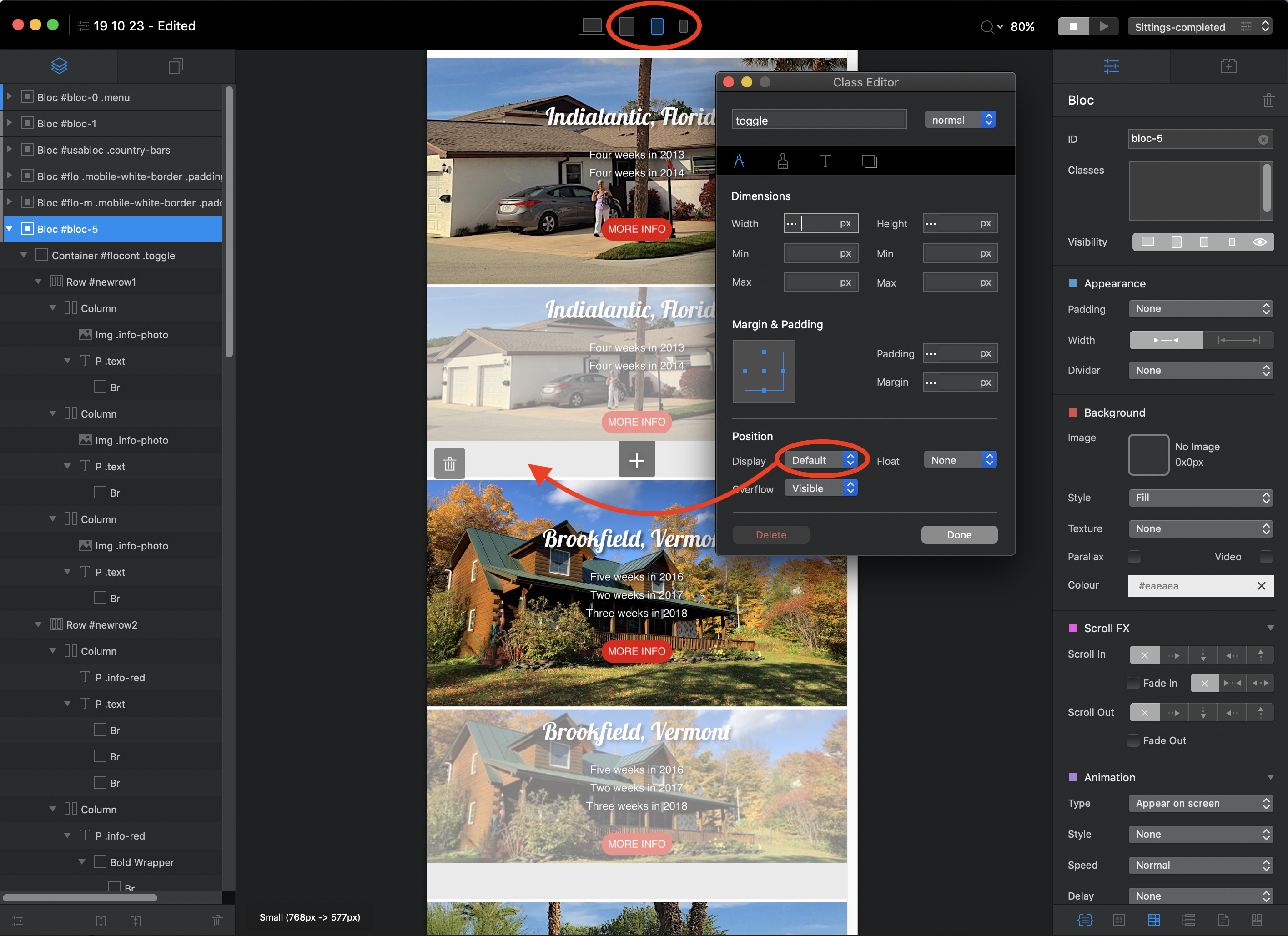Enable the Fade In checkbox
This screenshot has width=1288, height=936.
[1133, 683]
